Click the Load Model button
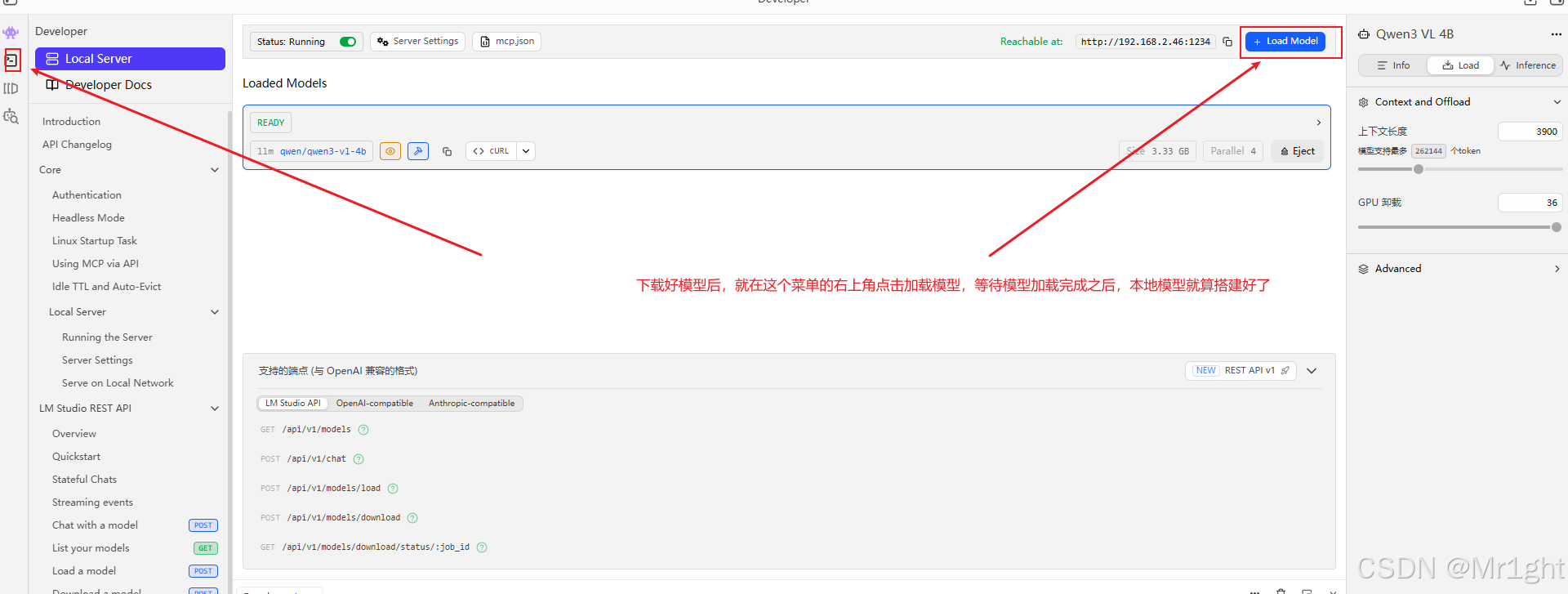Viewport: 1568px width, 594px height. 1285,41
